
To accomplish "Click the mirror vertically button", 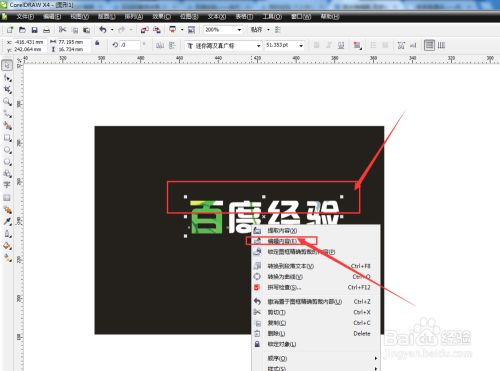I will click(x=172, y=45).
